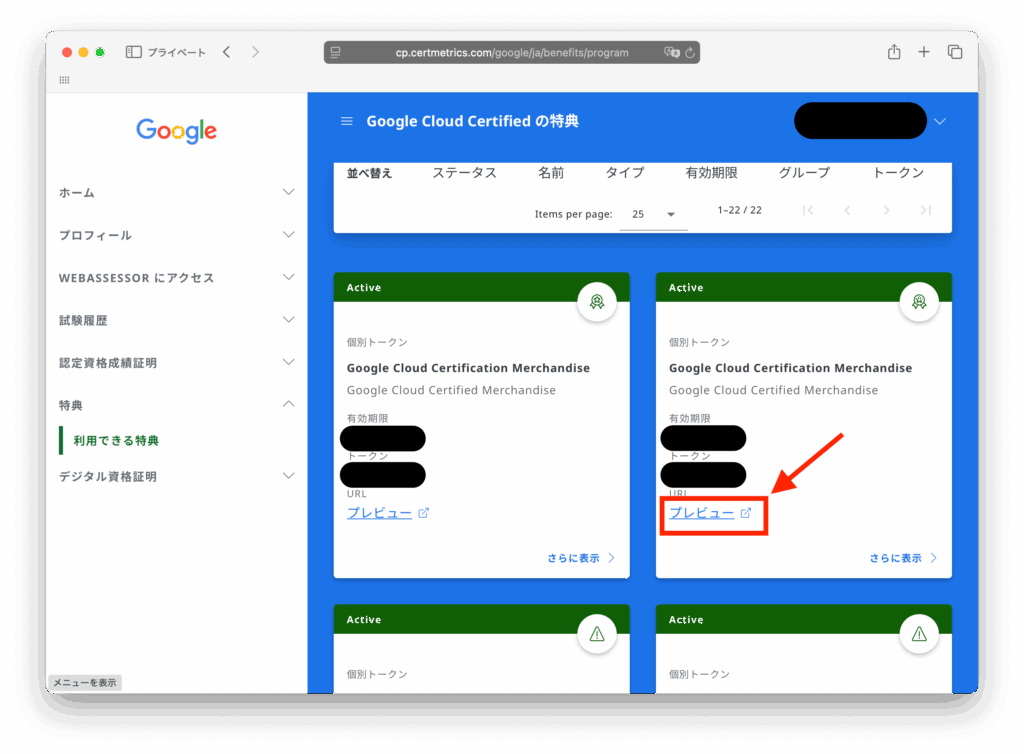Open the Safari share icon
Screen dimensions: 1024x754
pos(894,52)
